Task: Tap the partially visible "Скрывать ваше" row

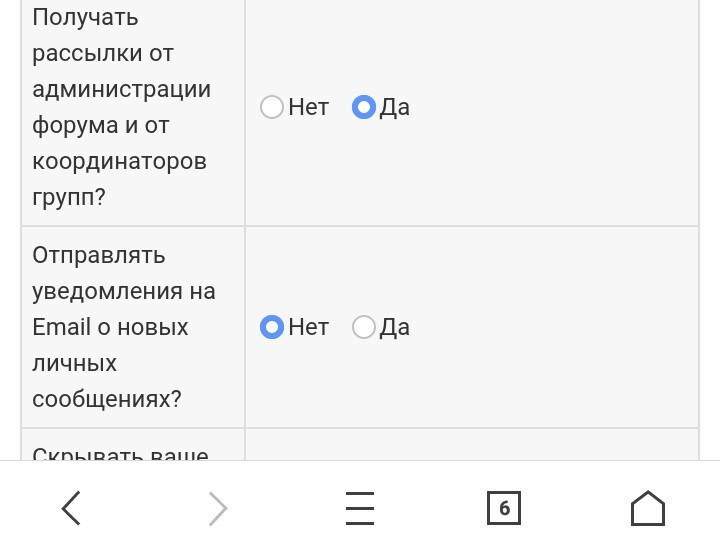Action: (x=120, y=455)
